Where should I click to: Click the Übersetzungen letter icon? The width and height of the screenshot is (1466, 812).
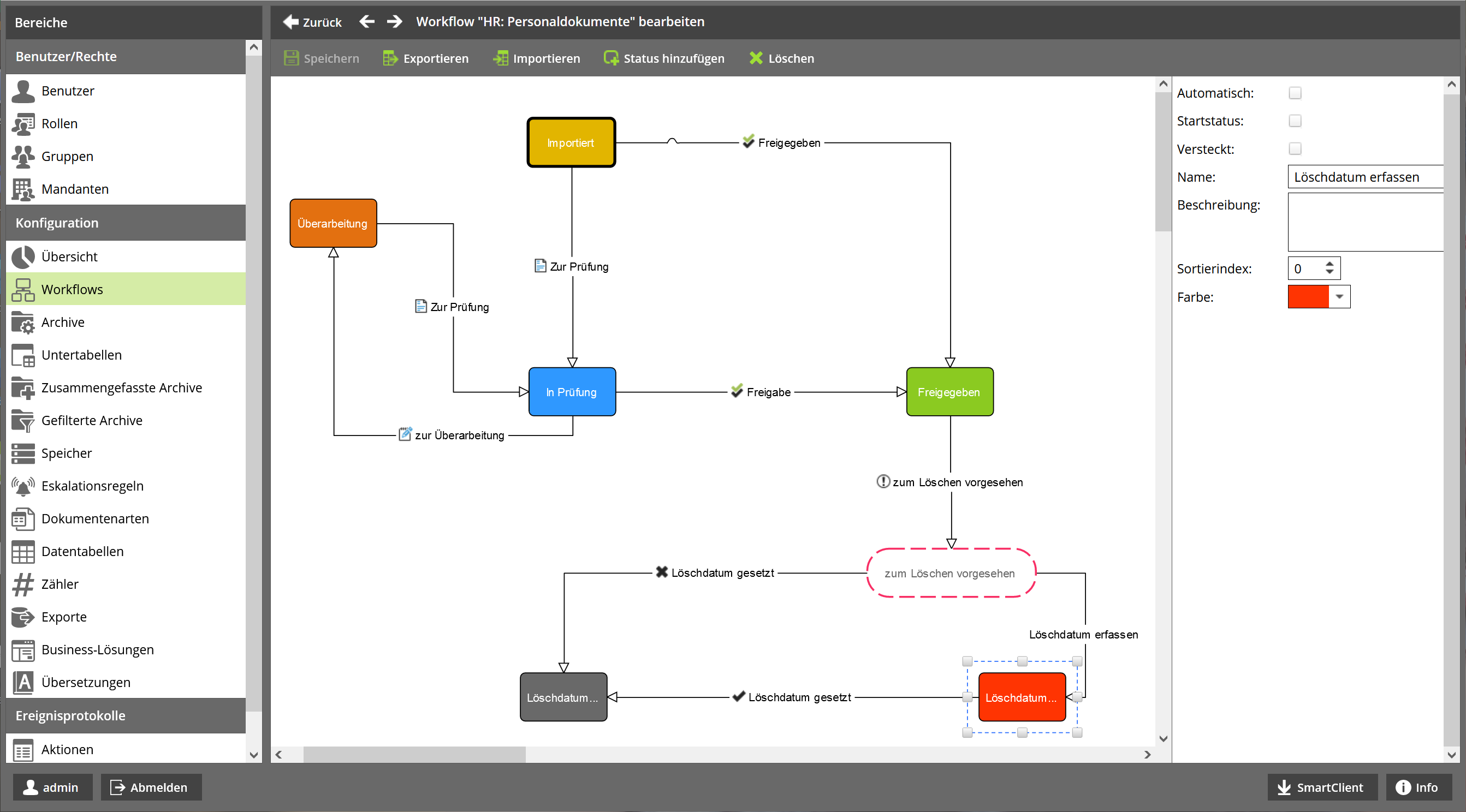pyautogui.click(x=23, y=682)
